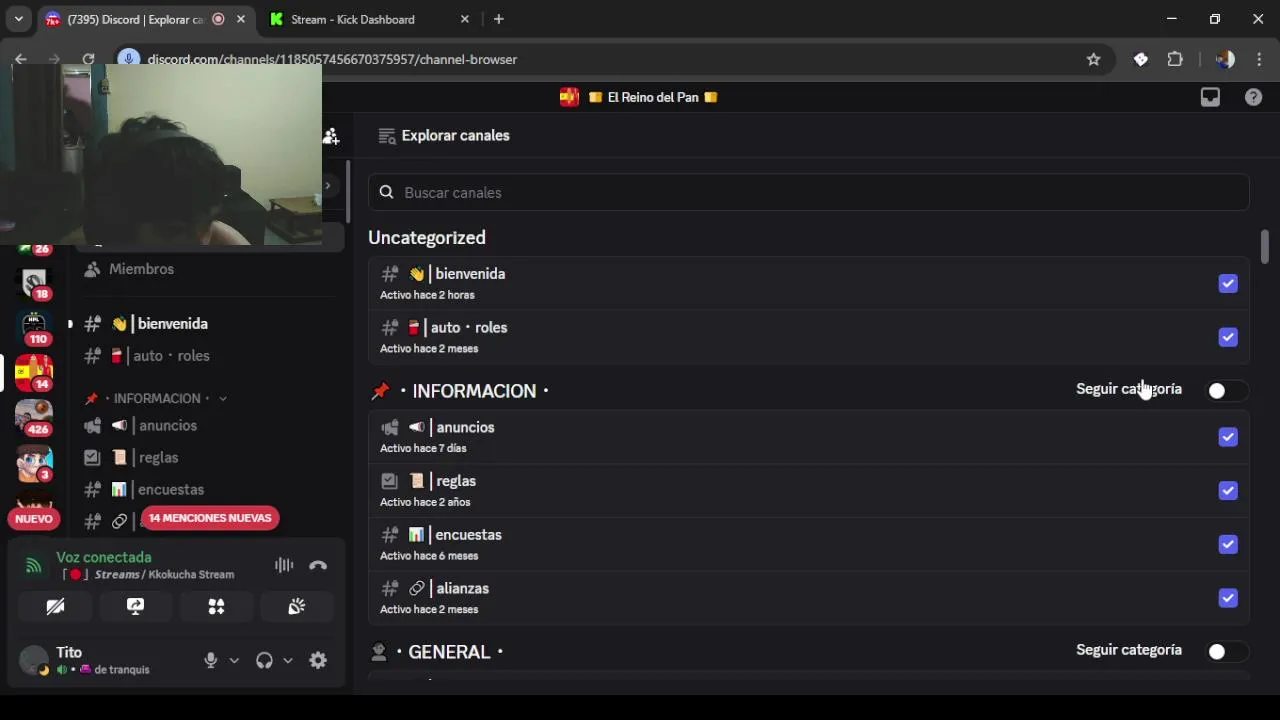Click Voz conectada status text
This screenshot has height=720, width=1280.
[104, 557]
